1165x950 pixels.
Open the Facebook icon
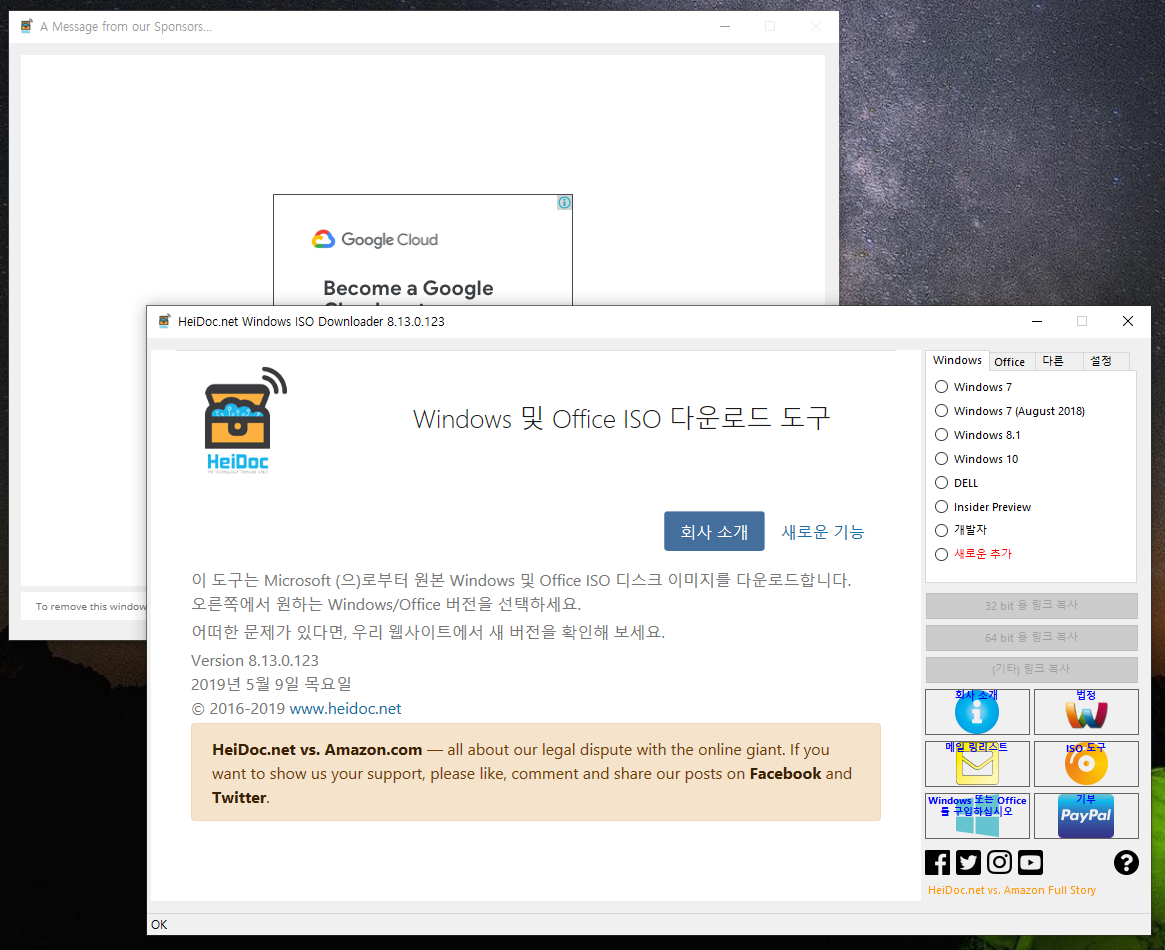click(x=938, y=862)
